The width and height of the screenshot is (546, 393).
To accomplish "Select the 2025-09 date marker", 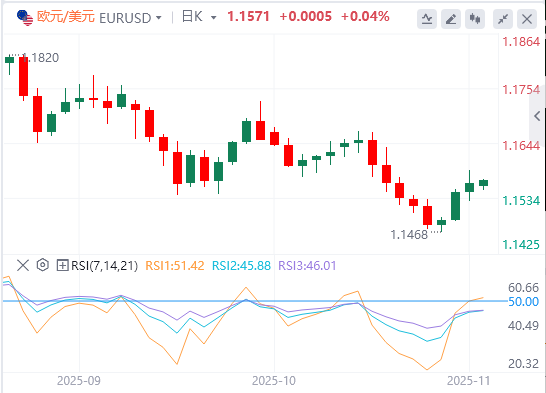I will click(79, 381).
